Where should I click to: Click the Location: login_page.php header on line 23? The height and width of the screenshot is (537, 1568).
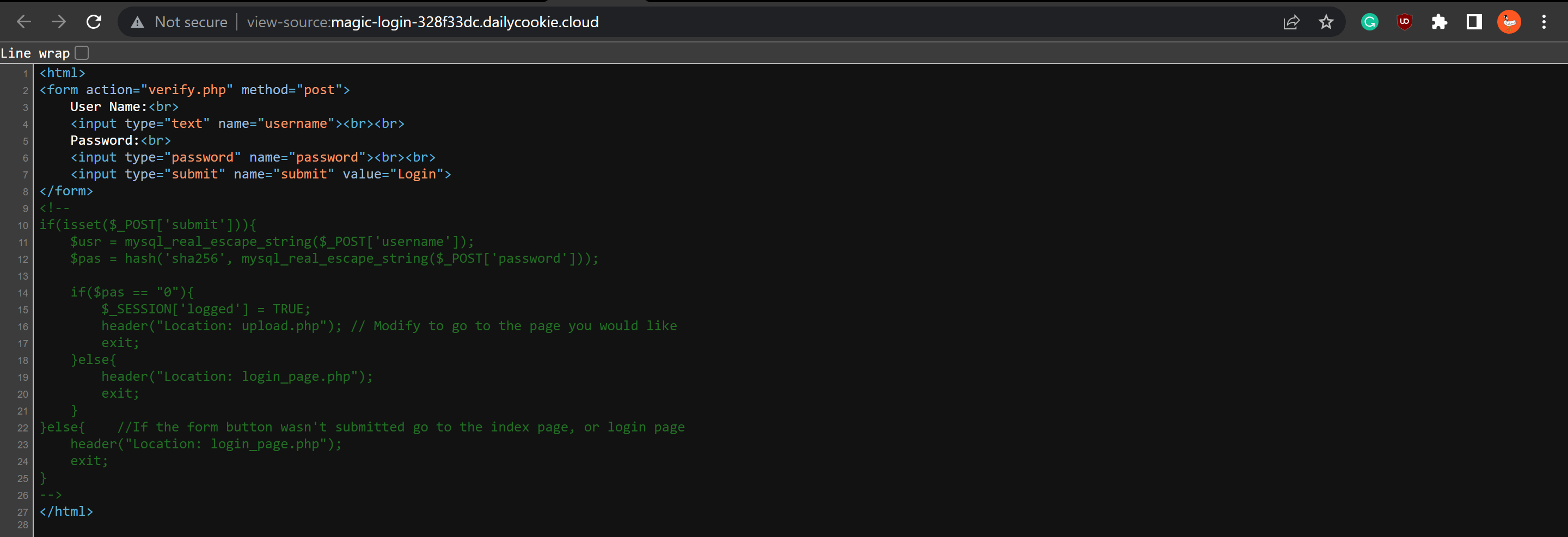[206, 444]
